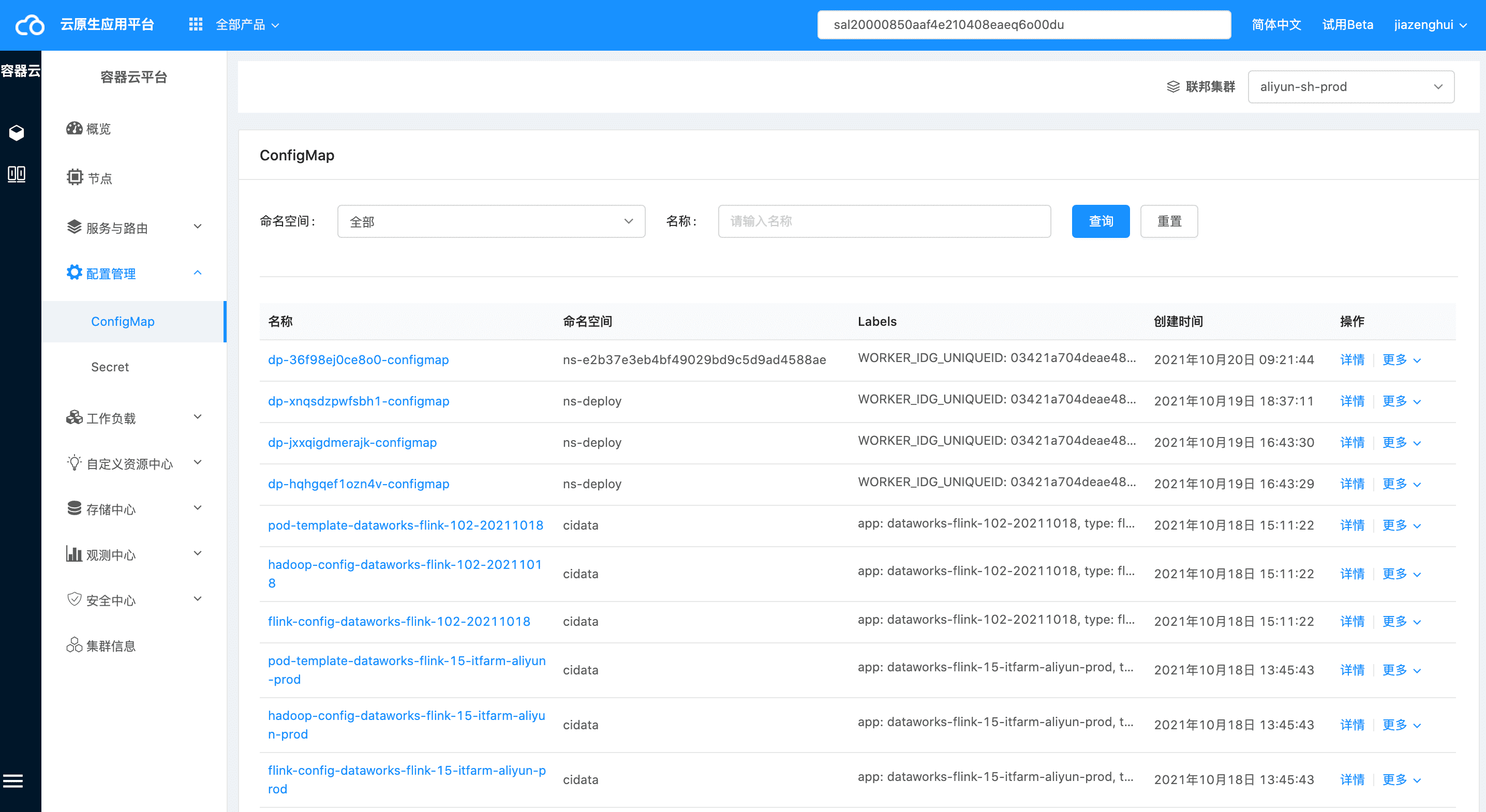1486x812 pixels.
Task: Click the 概览 dashboard icon
Action: pos(74,128)
